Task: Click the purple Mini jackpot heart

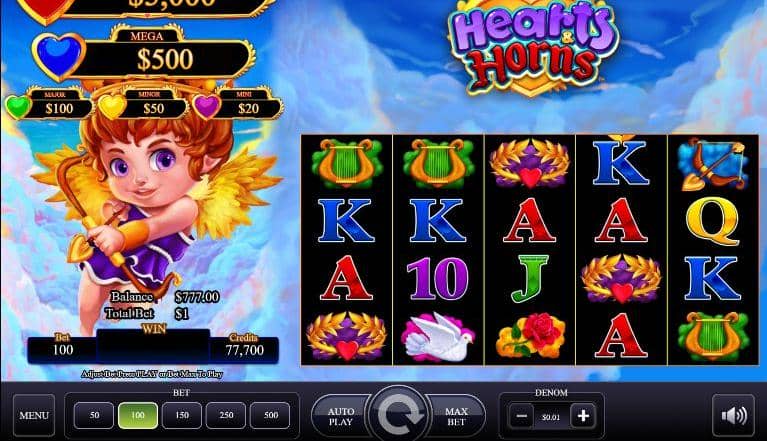Action: (206, 107)
